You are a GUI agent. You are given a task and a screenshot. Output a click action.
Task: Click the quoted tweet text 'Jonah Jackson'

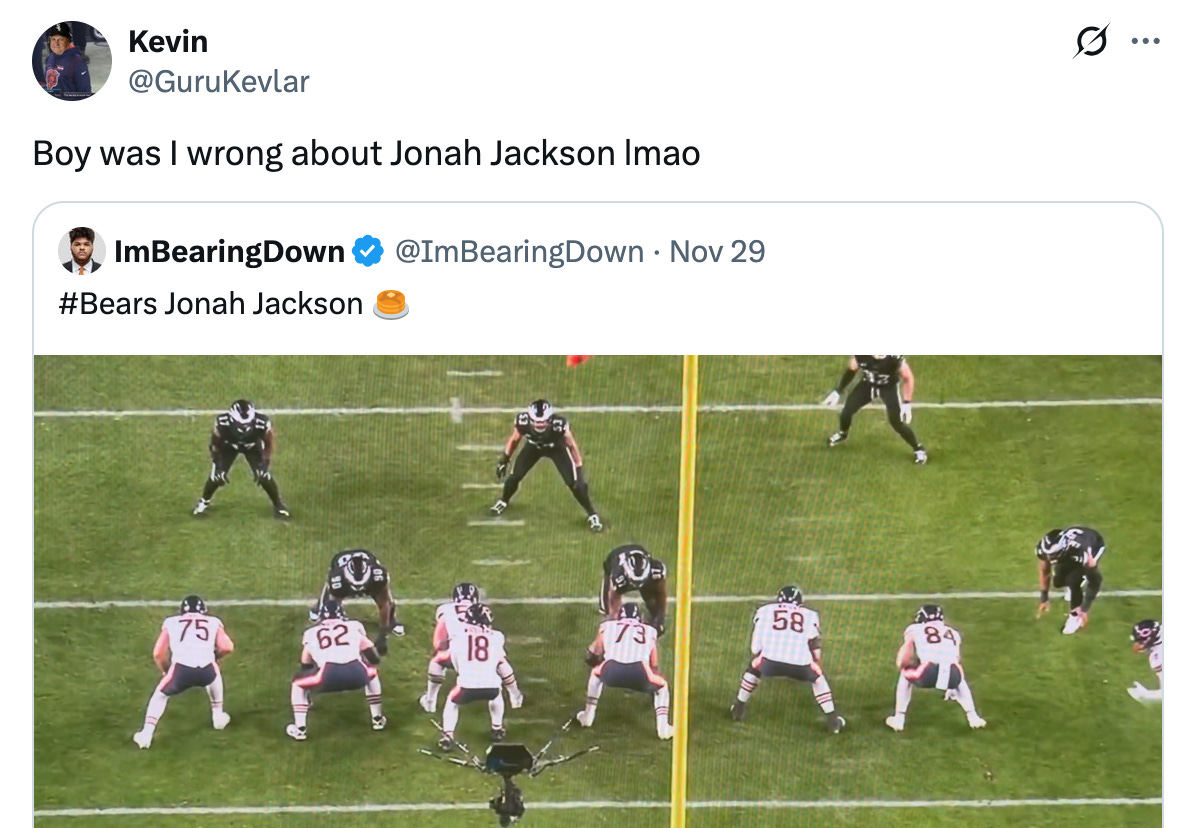click(264, 305)
